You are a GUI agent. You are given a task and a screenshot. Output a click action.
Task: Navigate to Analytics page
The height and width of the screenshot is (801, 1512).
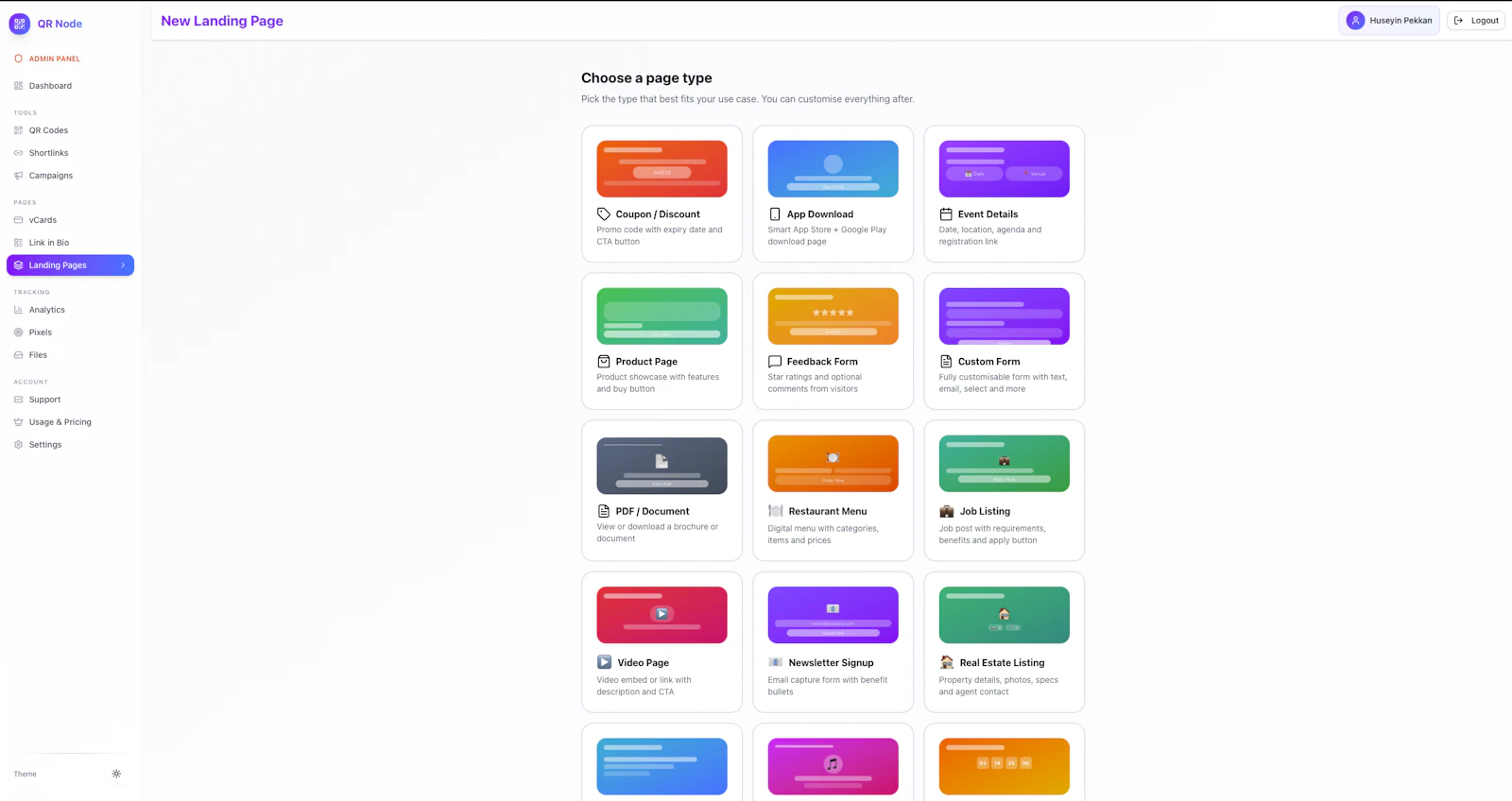point(71,310)
